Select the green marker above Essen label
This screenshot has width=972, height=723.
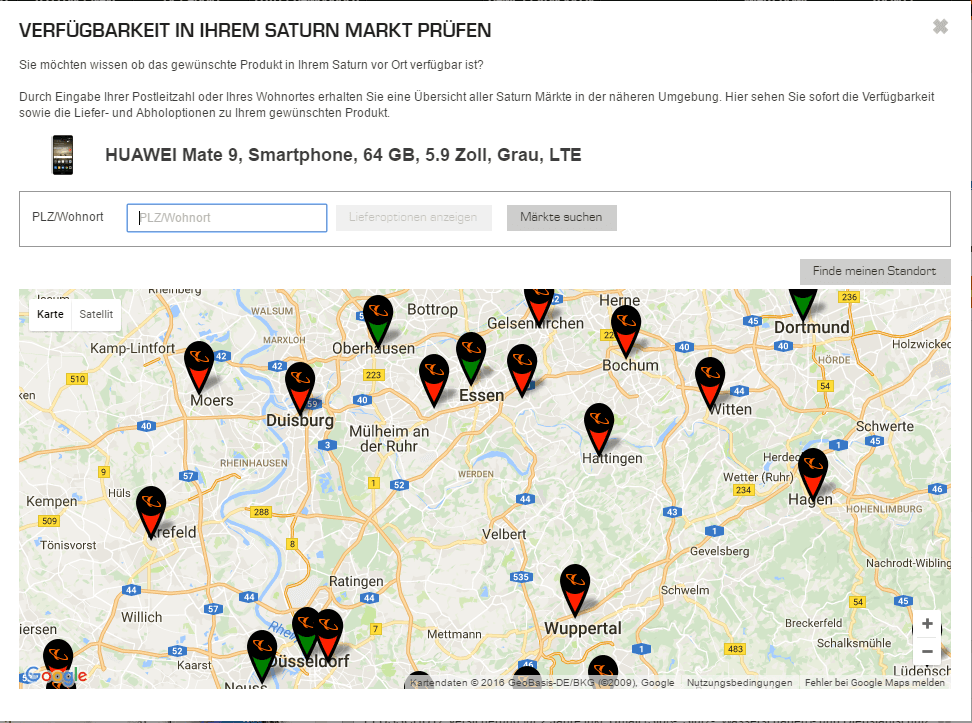click(471, 358)
